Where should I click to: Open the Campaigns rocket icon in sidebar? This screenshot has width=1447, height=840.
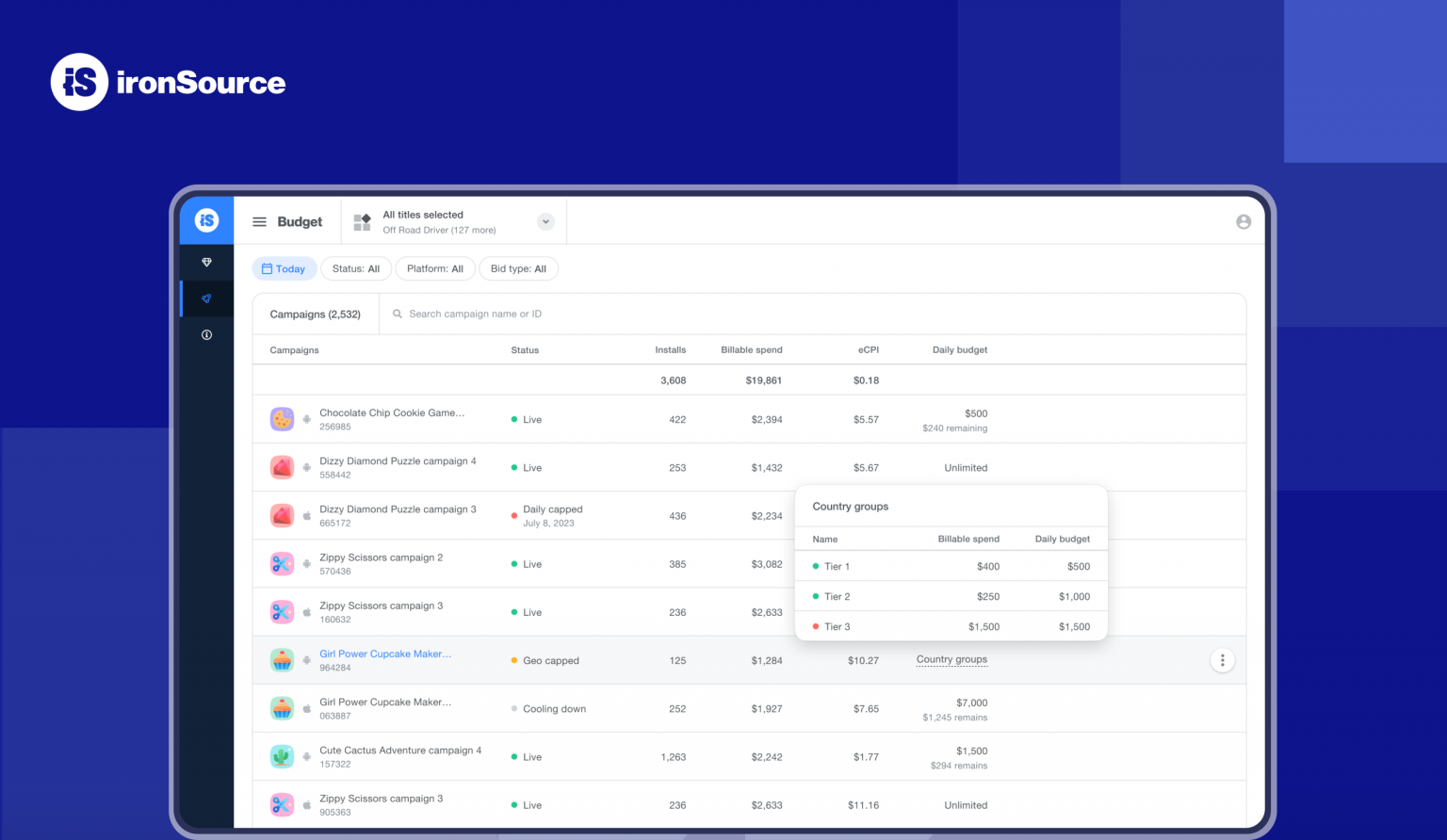coord(206,299)
